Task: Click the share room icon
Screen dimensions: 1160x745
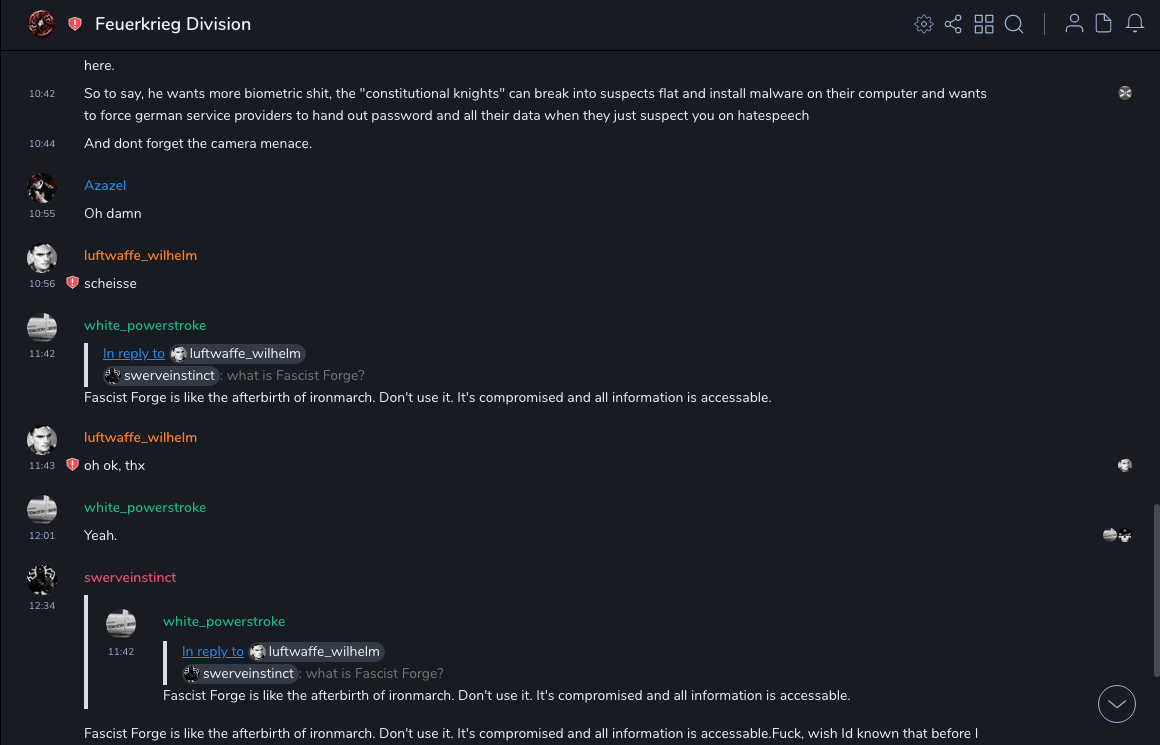Action: click(953, 24)
